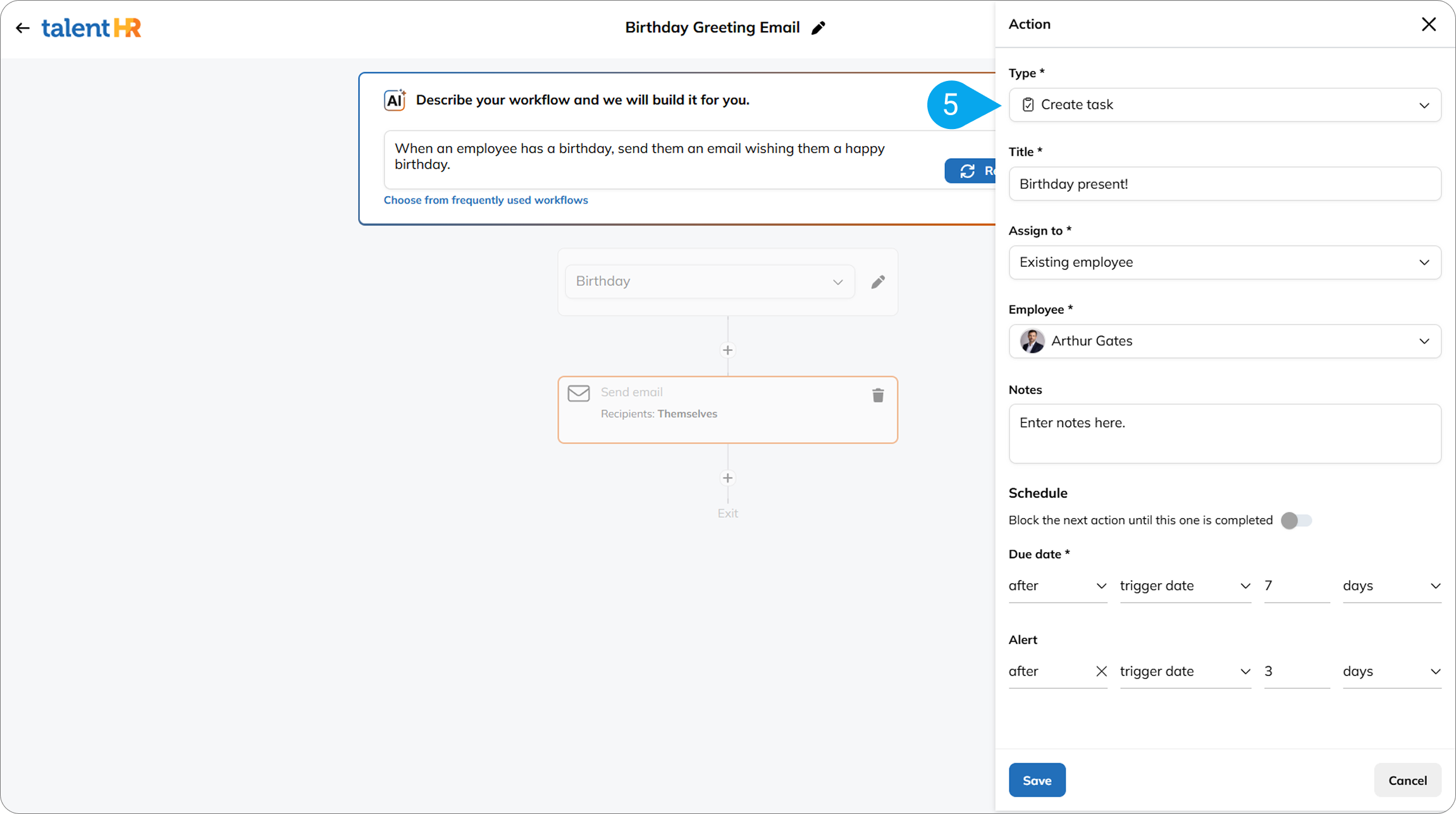Click Arthur Gates avatar in Employee field
Viewport: 1456px width, 814px height.
[x=1032, y=341]
